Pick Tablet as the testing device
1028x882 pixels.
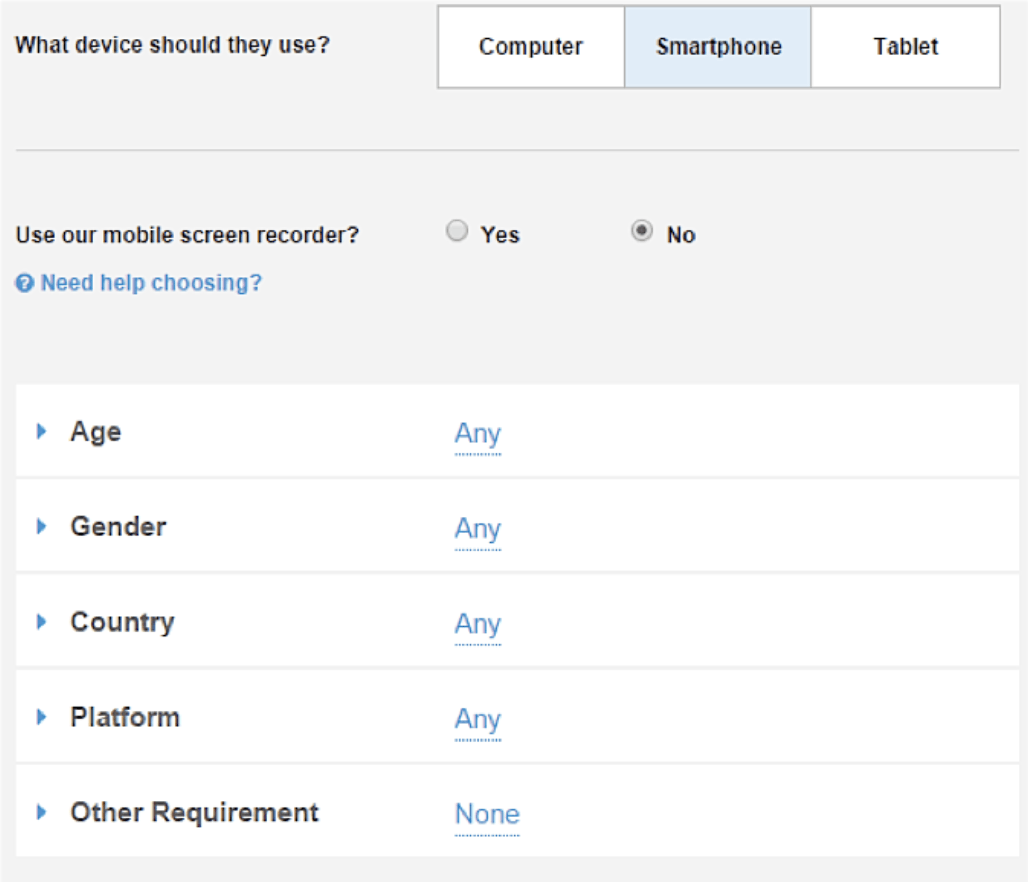[905, 47]
